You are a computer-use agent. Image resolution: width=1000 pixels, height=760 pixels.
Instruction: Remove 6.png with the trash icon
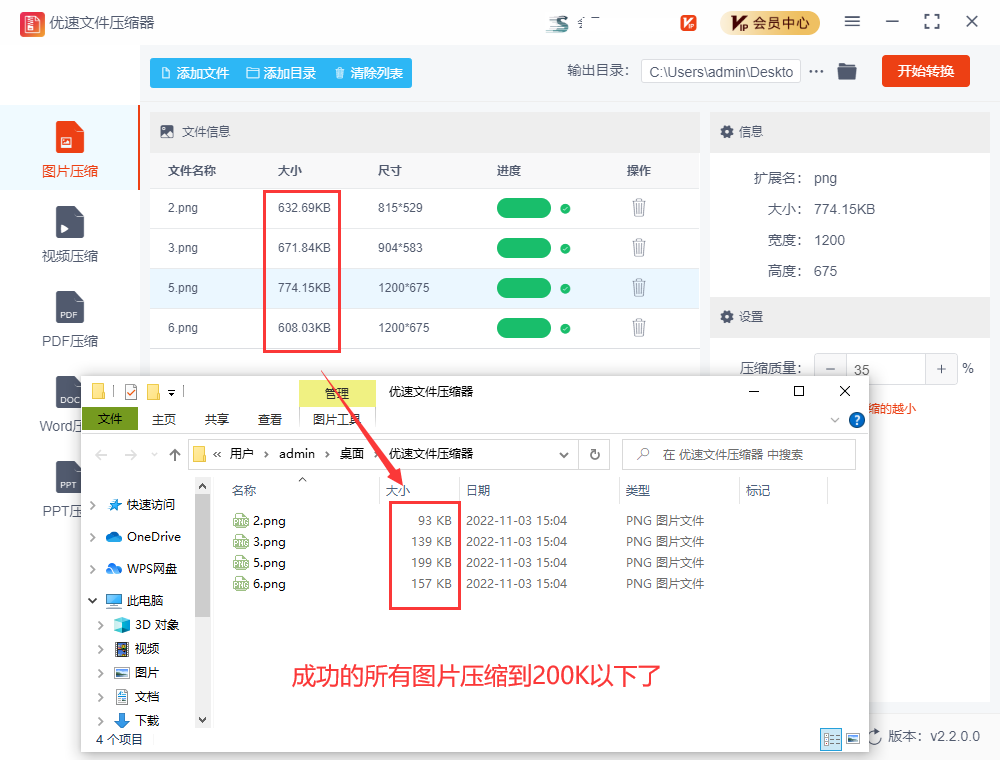click(638, 328)
